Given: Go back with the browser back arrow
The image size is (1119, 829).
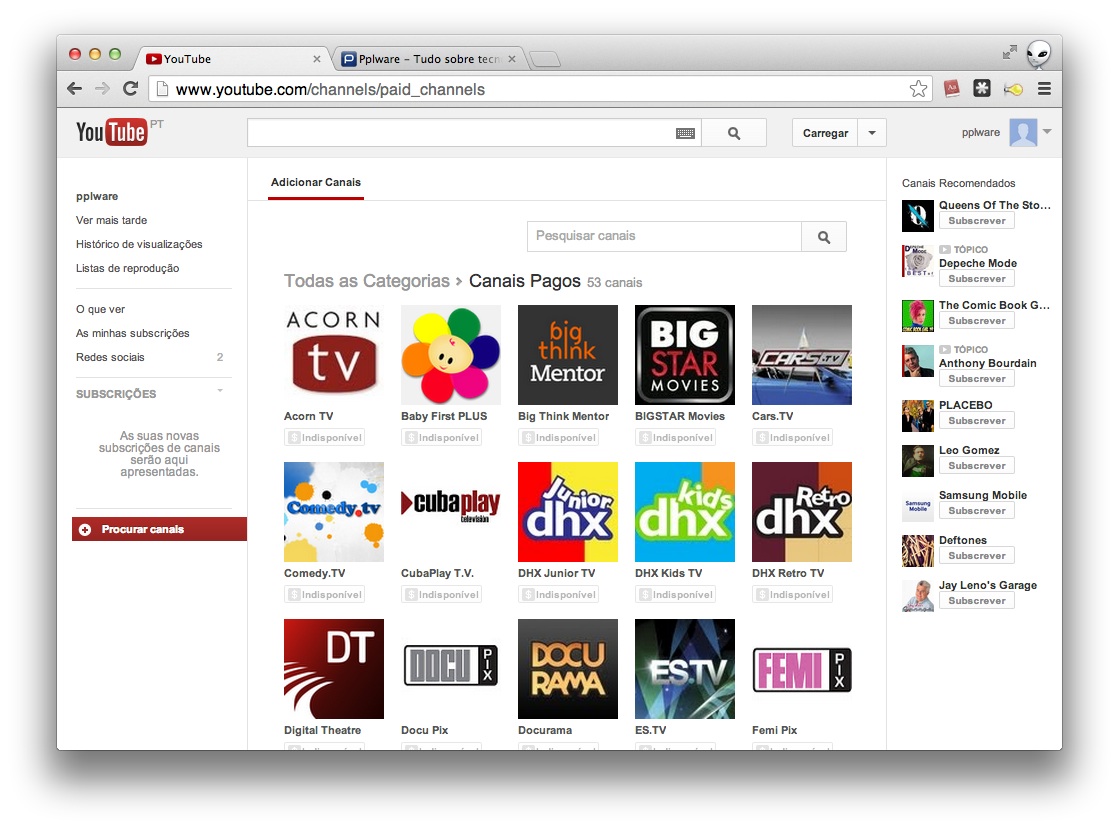Looking at the screenshot, I should 74,88.
